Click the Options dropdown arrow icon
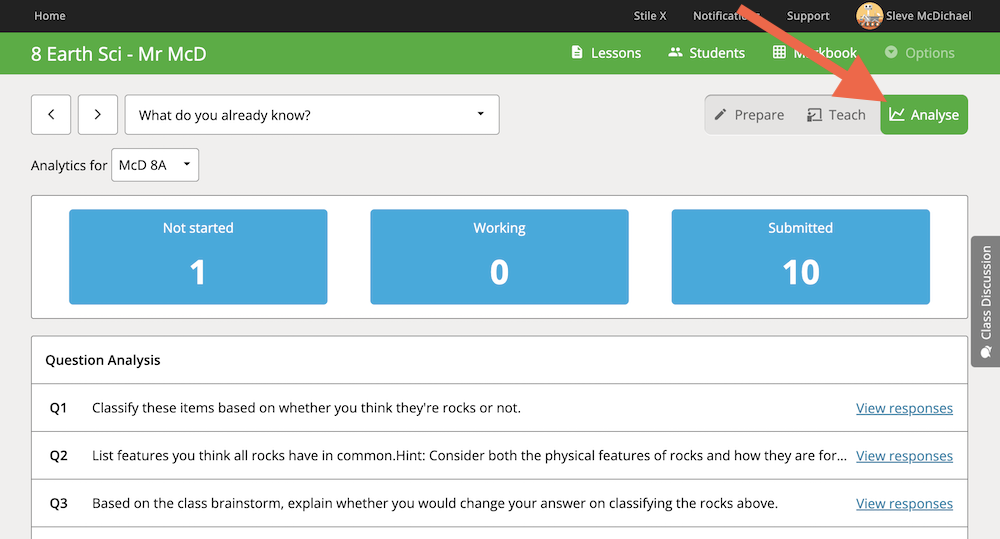Viewport: 1000px width, 539px height. point(891,52)
